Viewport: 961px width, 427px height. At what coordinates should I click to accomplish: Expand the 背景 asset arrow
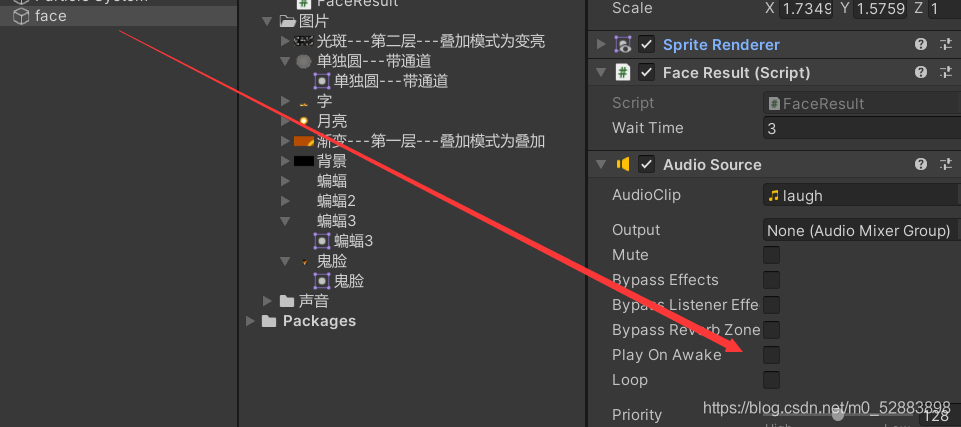284,161
